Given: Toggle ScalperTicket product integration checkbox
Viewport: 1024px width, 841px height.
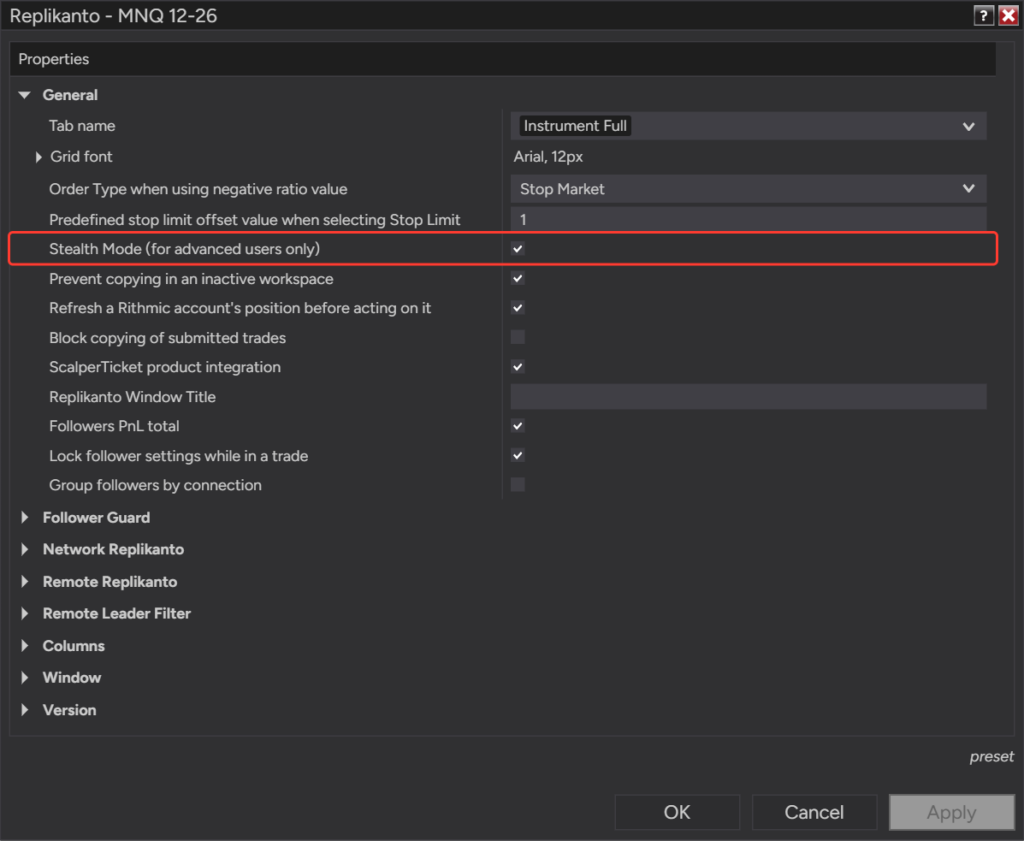Looking at the screenshot, I should tap(518, 367).
